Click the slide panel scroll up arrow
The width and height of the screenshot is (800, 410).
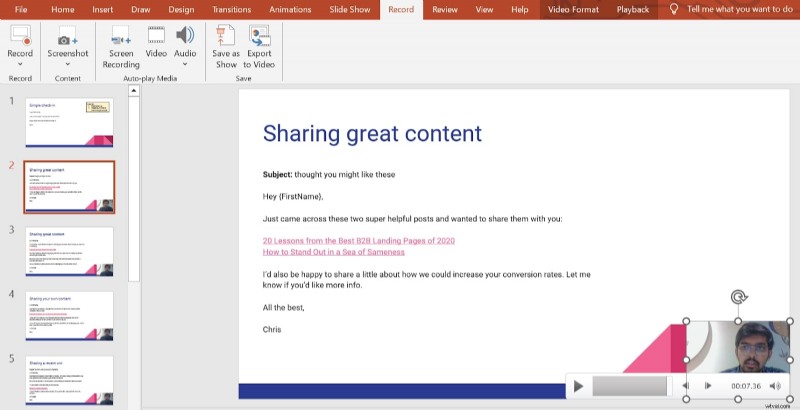(x=134, y=91)
